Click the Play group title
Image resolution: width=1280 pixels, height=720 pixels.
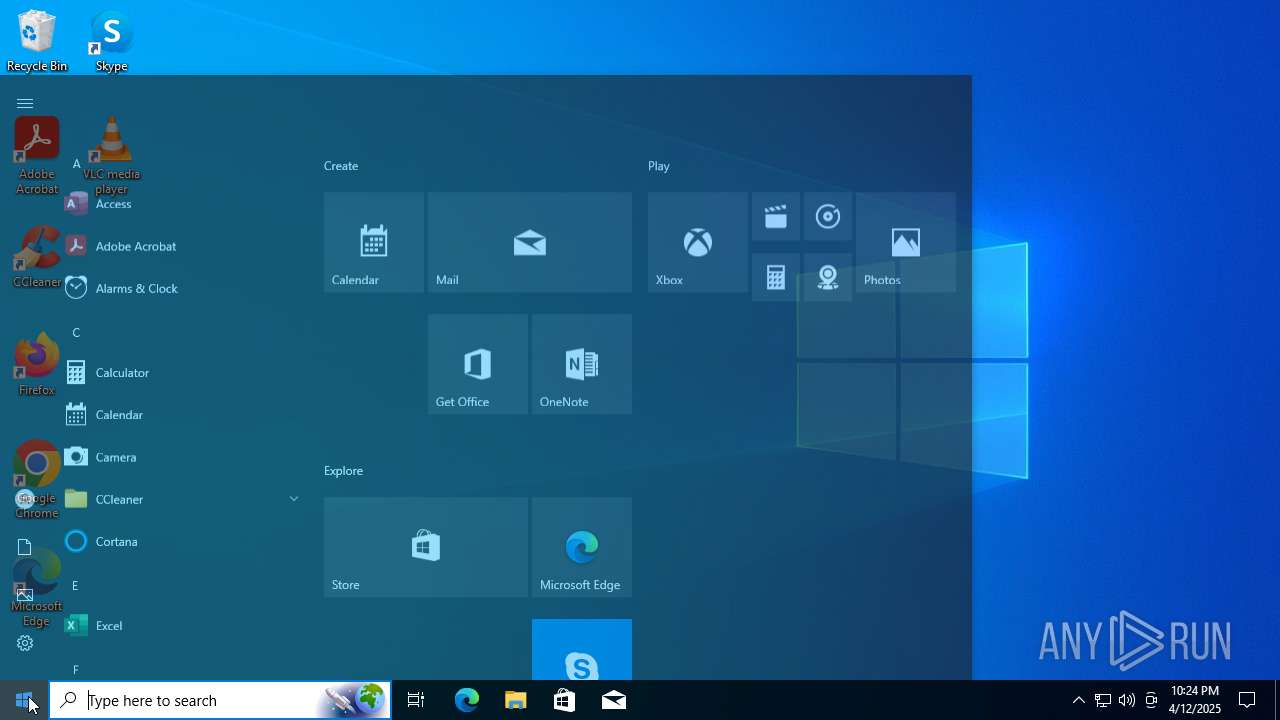point(659,166)
